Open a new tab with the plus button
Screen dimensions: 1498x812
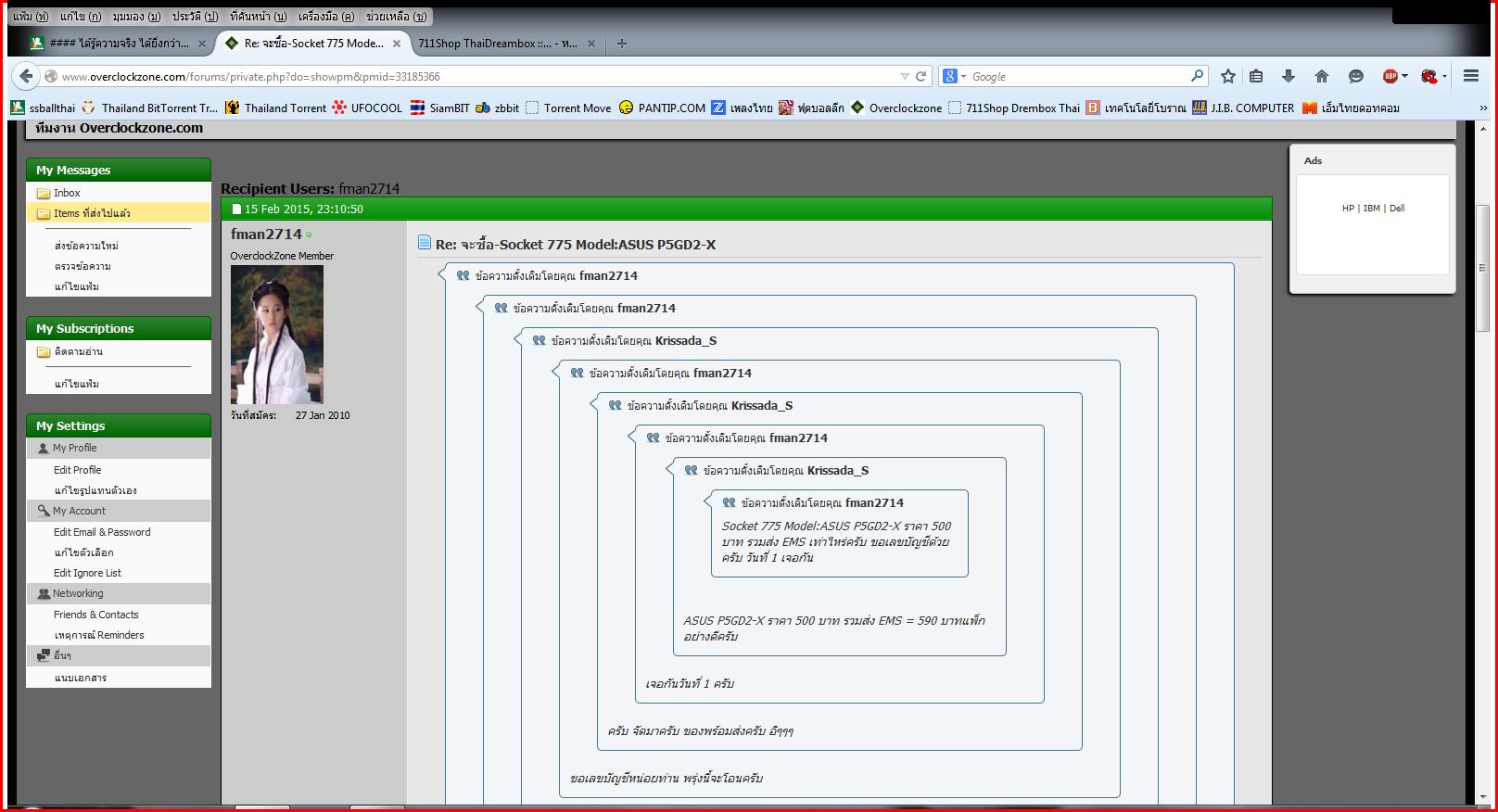(622, 43)
